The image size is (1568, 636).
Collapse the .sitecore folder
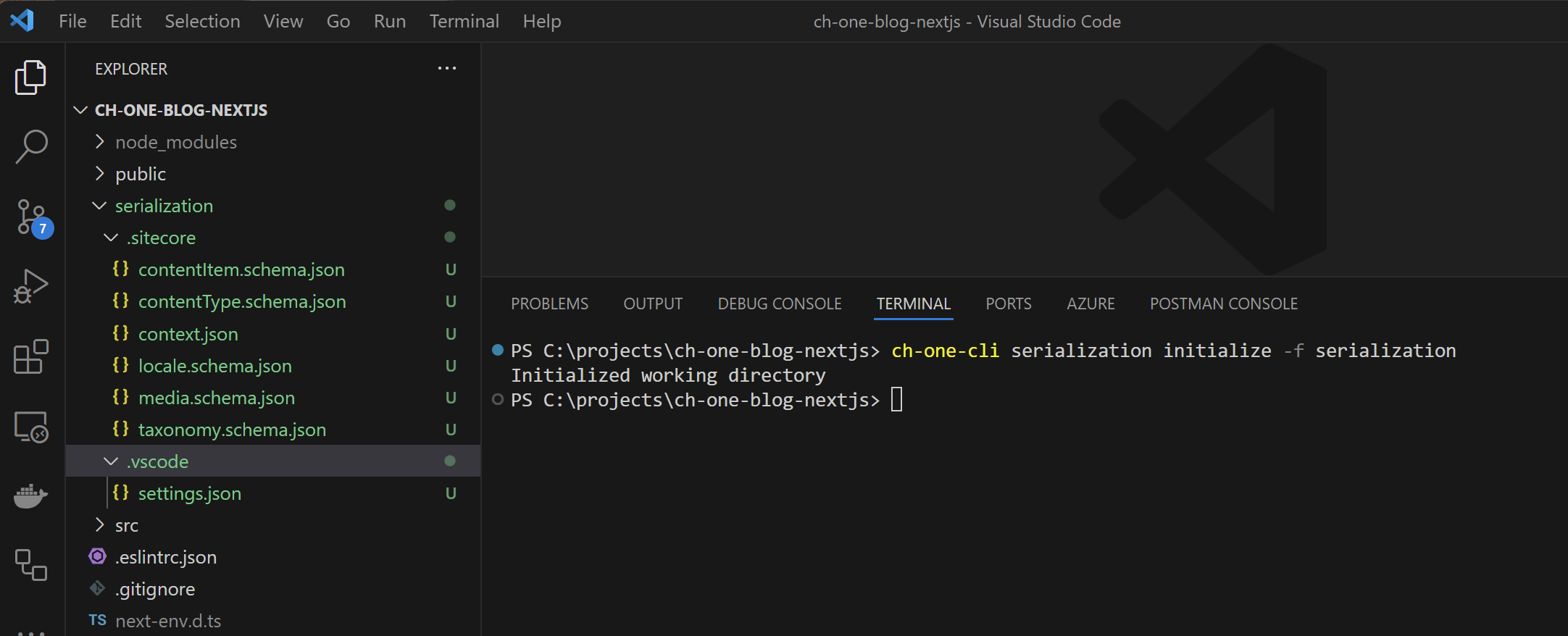point(111,238)
